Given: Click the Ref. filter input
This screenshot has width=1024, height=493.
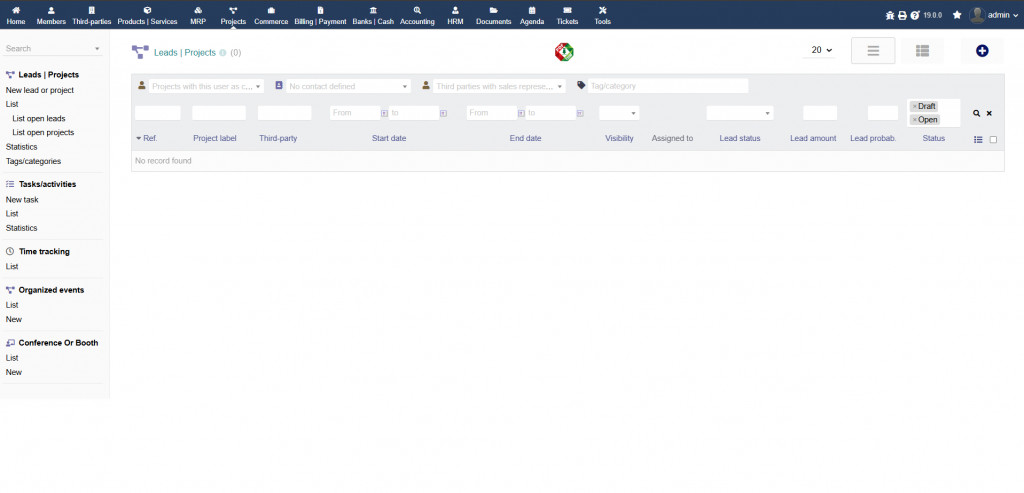Looking at the screenshot, I should tap(157, 113).
